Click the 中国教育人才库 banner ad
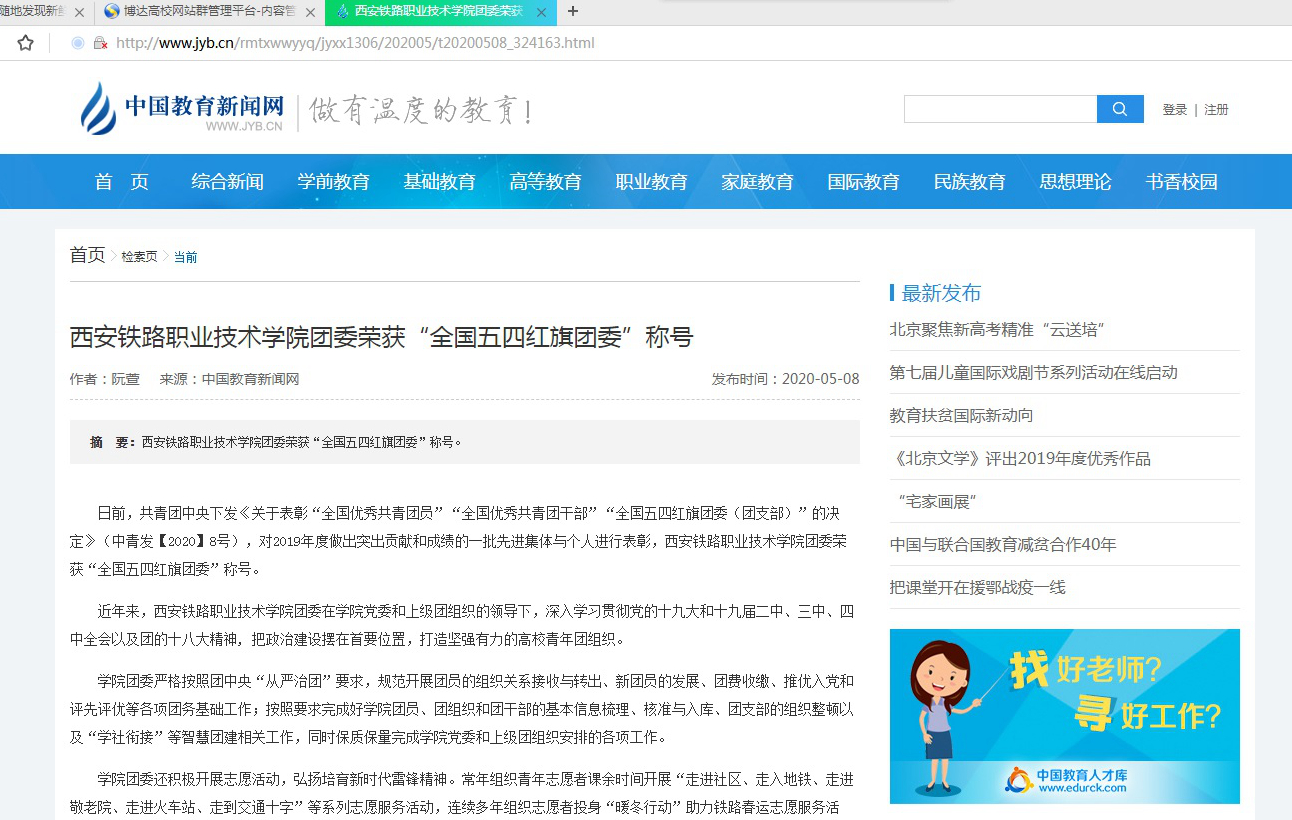The height and width of the screenshot is (820, 1292). (1064, 716)
